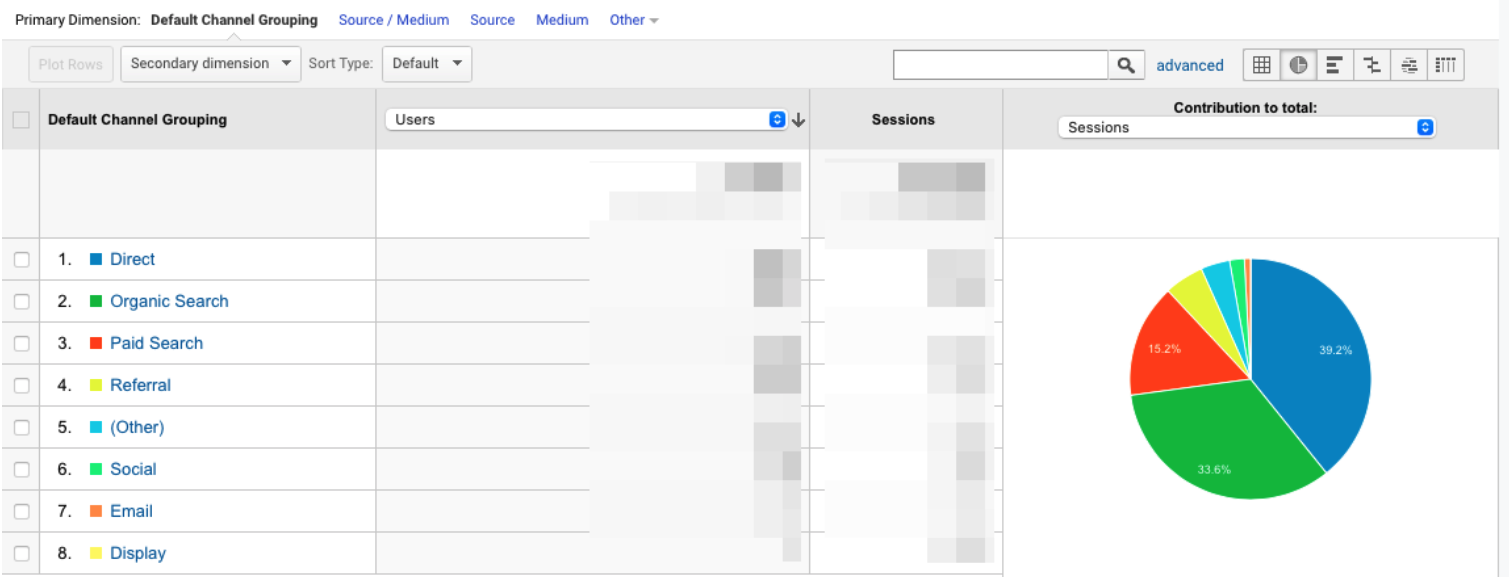
Task: Click into the table search field
Action: pyautogui.click(x=1000, y=65)
